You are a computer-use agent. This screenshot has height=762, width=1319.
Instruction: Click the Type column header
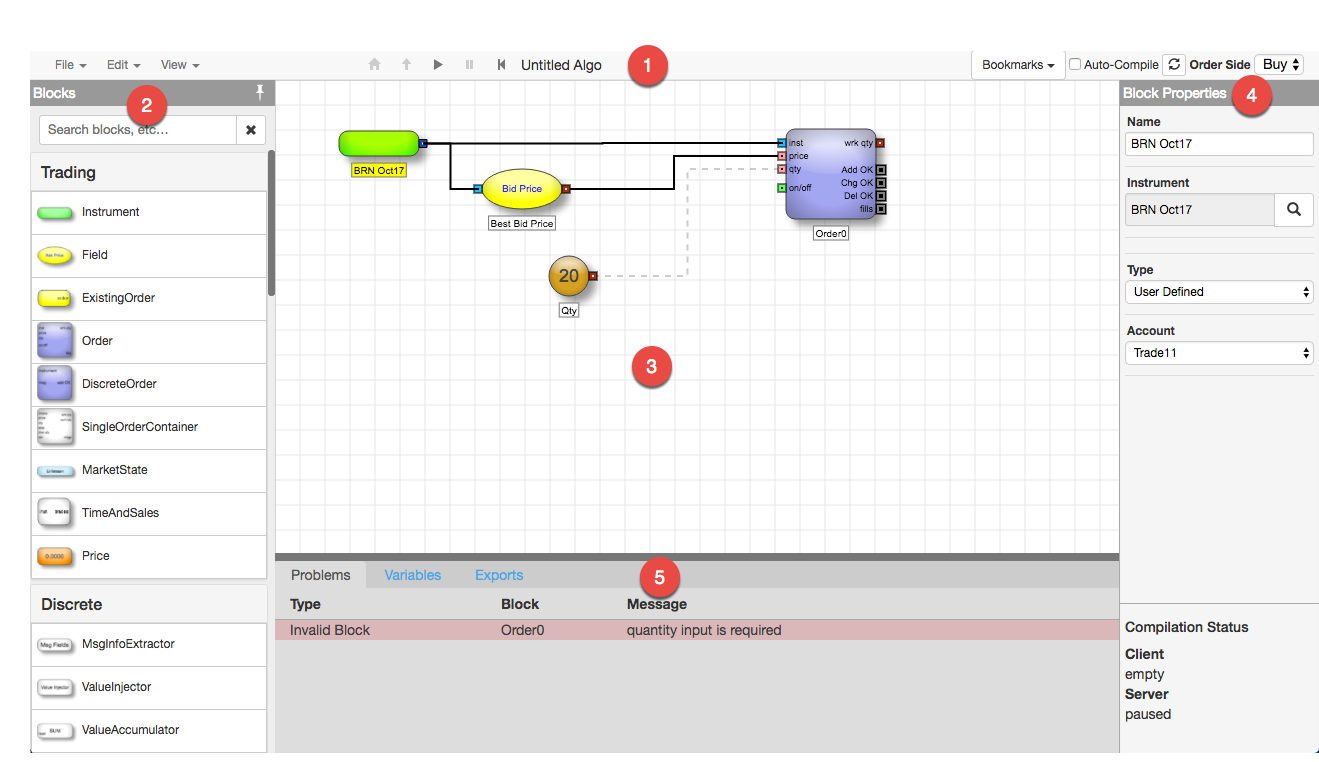[x=305, y=604]
